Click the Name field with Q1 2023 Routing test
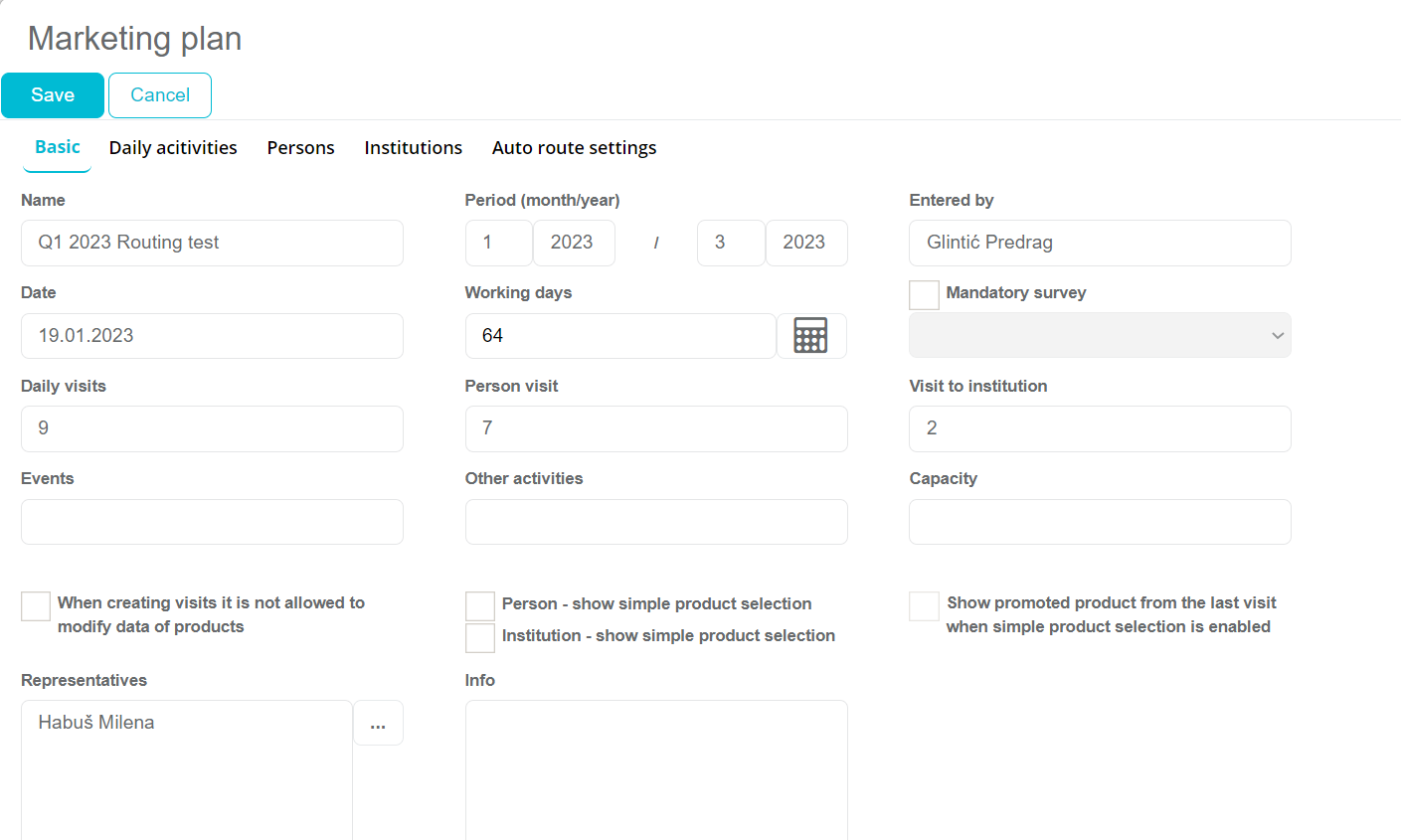The width and height of the screenshot is (1401, 840). pos(212,243)
